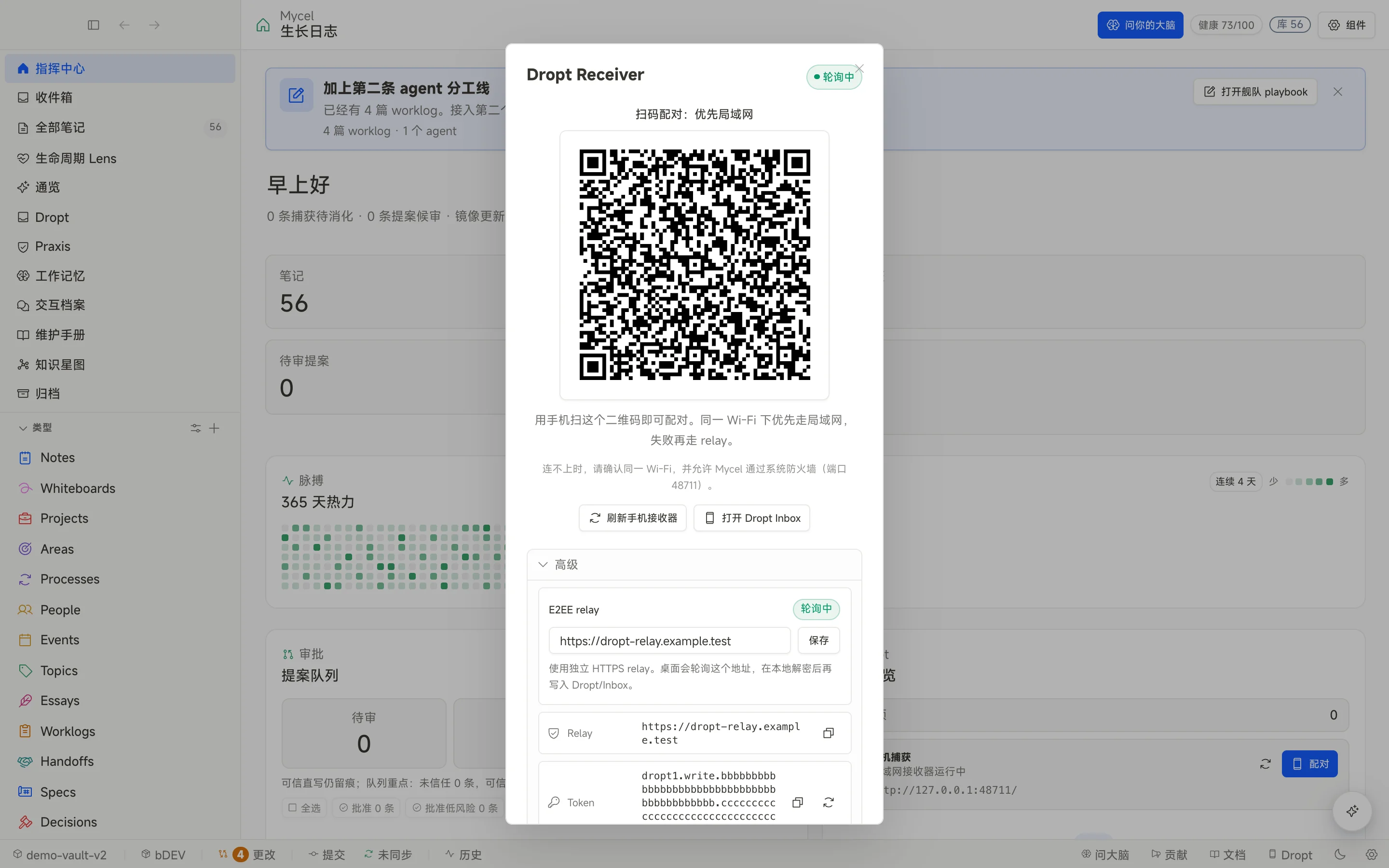The height and width of the screenshot is (868, 1389).
Task: Select Whiteboards type
Action: point(120,488)
